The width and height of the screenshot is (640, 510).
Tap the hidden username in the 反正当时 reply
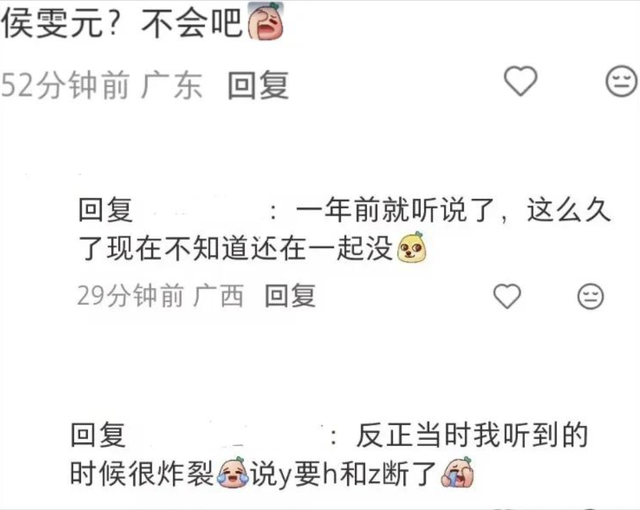(227, 435)
